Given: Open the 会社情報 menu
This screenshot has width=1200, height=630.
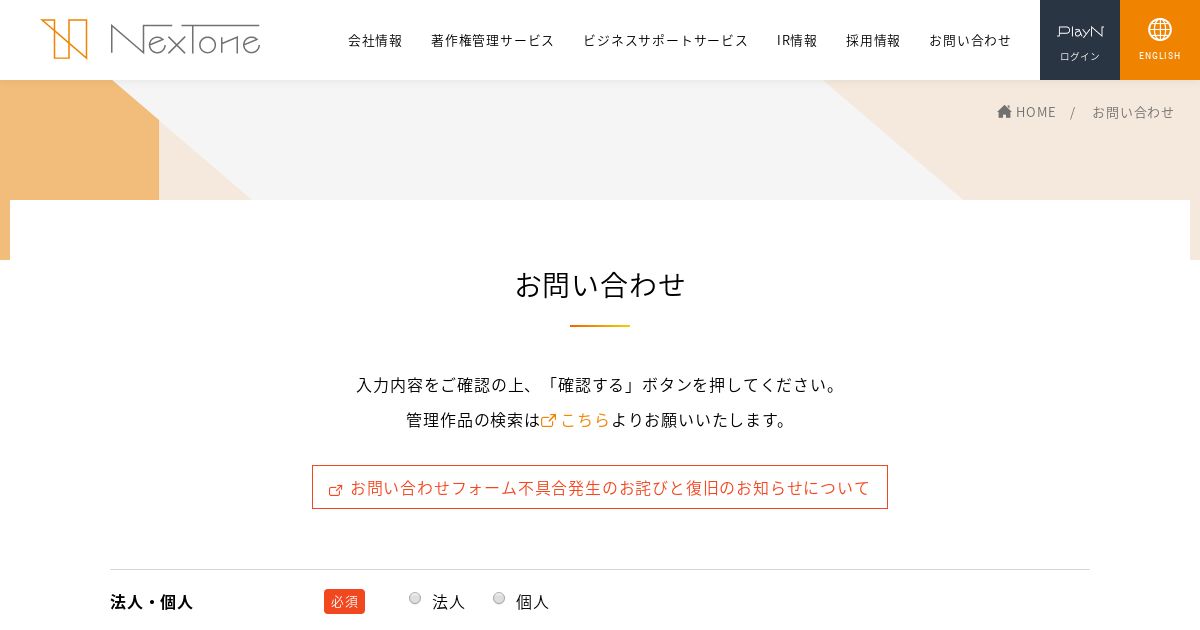Looking at the screenshot, I should (x=375, y=40).
